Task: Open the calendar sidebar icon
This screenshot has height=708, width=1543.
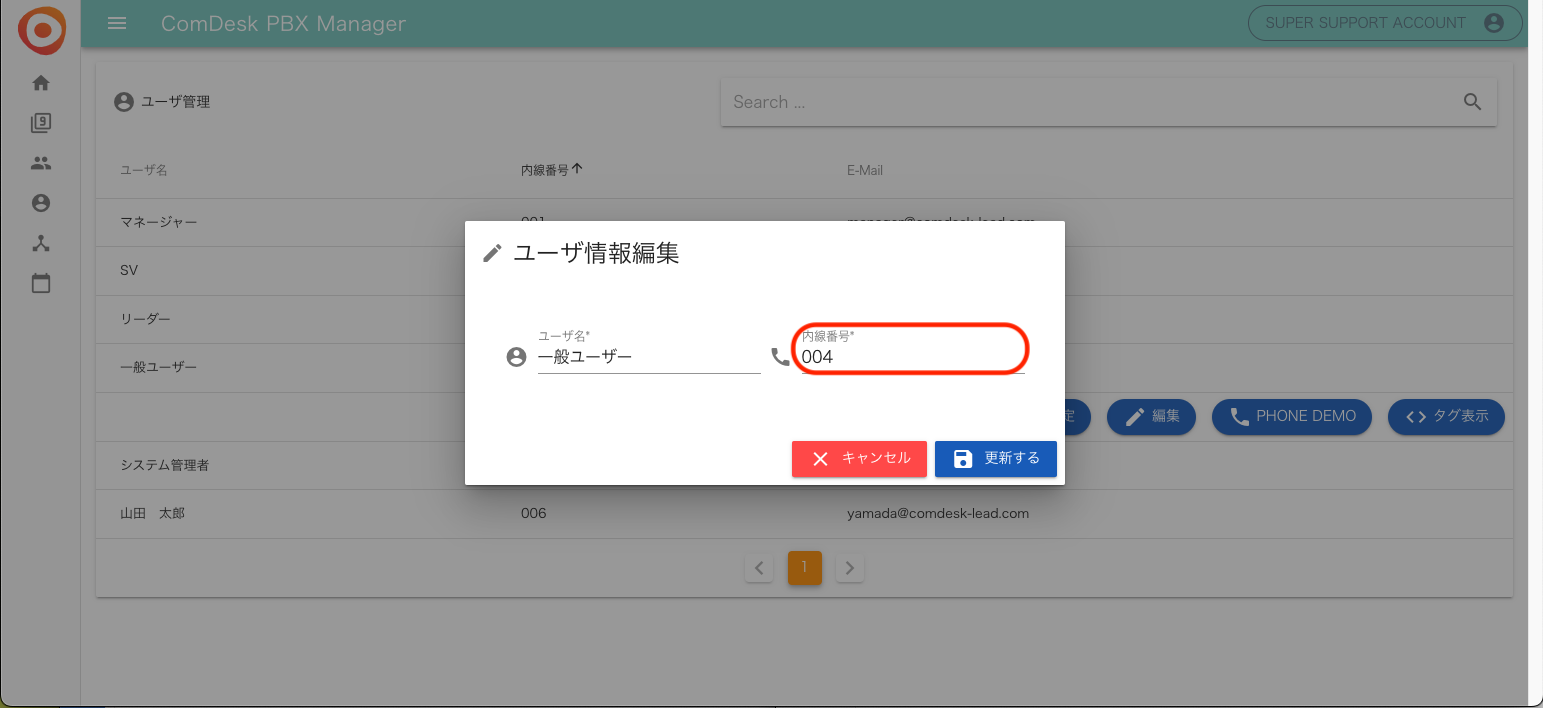Action: click(41, 283)
